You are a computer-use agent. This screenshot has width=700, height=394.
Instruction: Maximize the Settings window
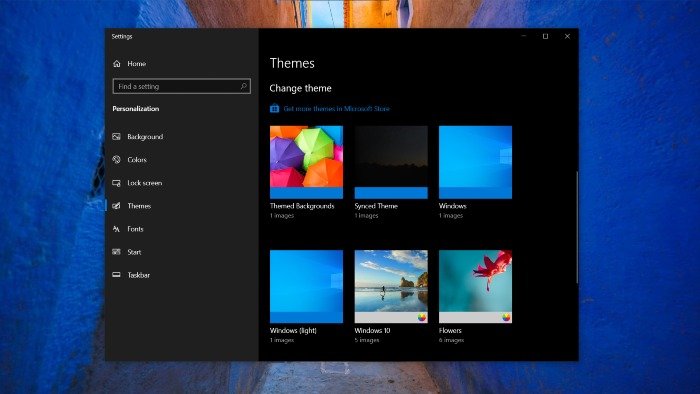pyautogui.click(x=545, y=37)
